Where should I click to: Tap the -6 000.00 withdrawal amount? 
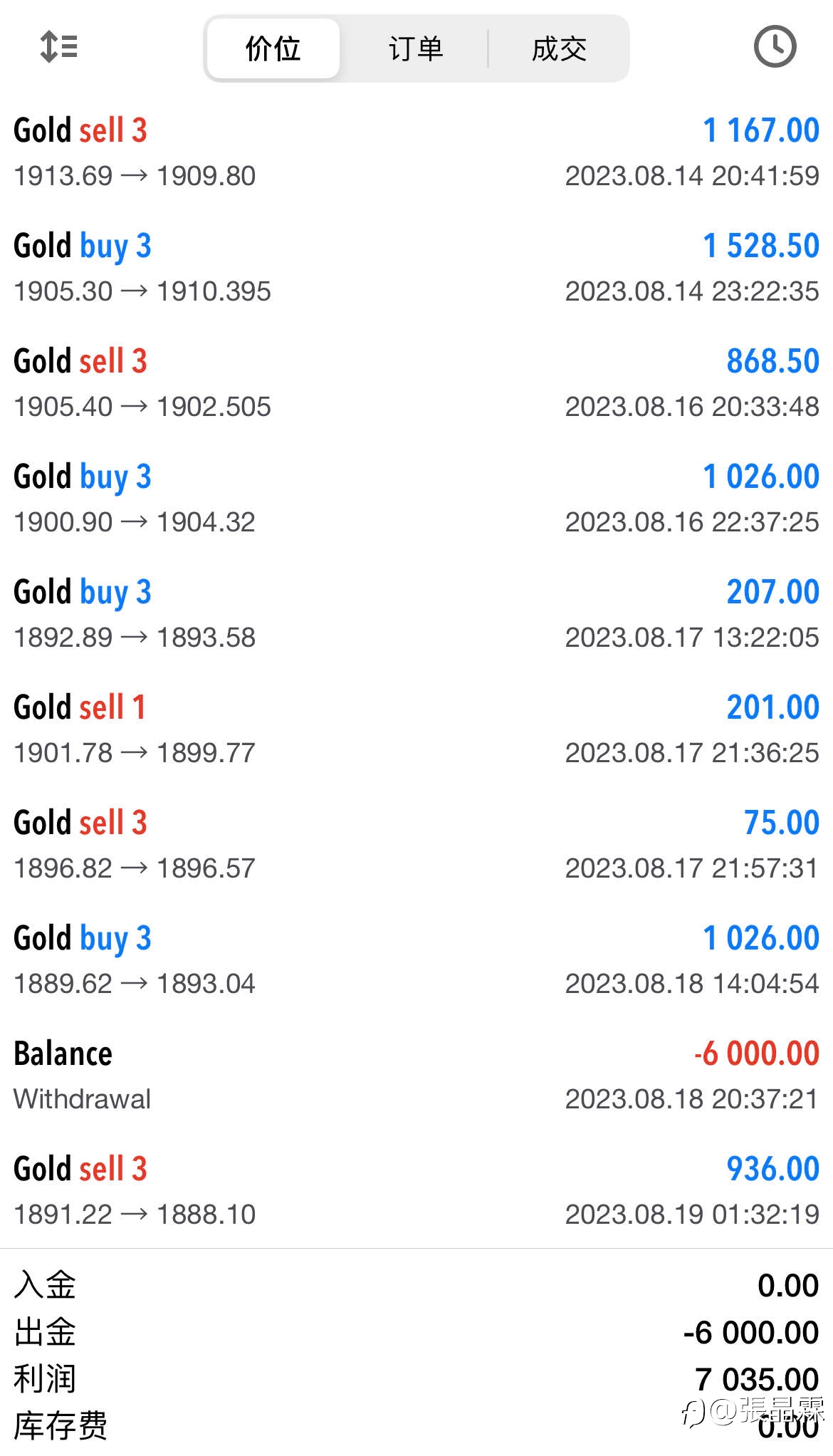[757, 1054]
